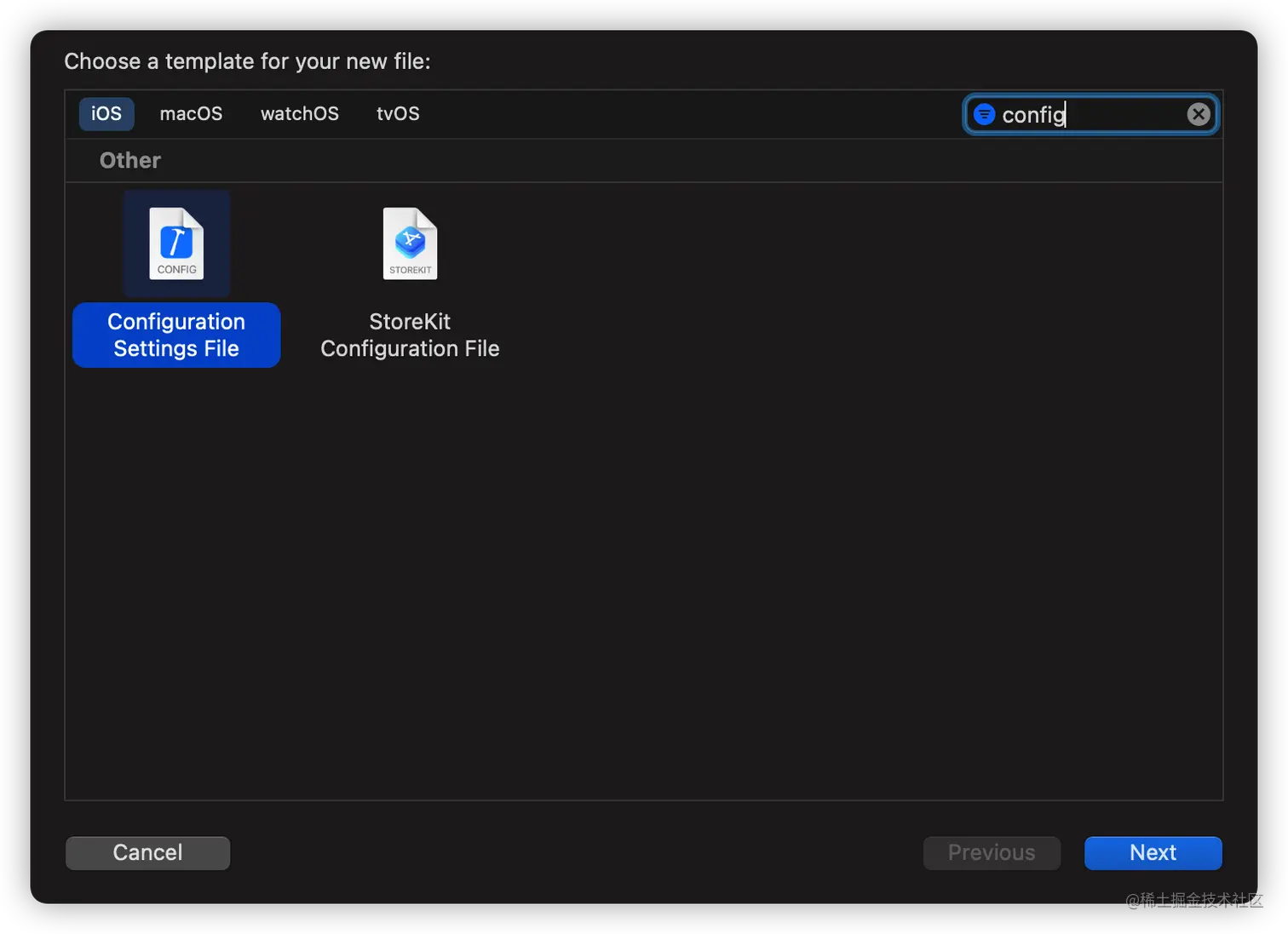
Task: Switch to the iOS tab
Action: pos(106,114)
